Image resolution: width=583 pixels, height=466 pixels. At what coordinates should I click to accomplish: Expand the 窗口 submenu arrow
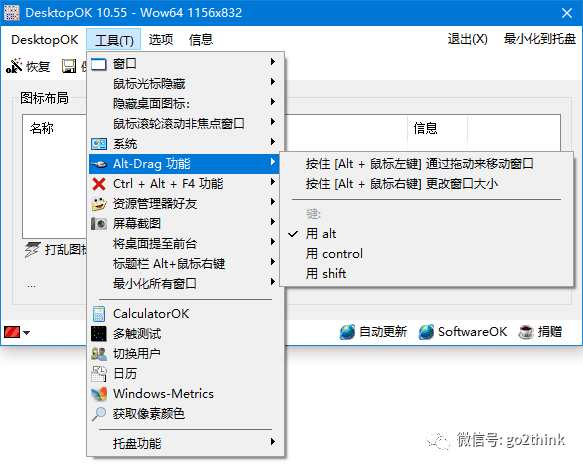(x=273, y=61)
